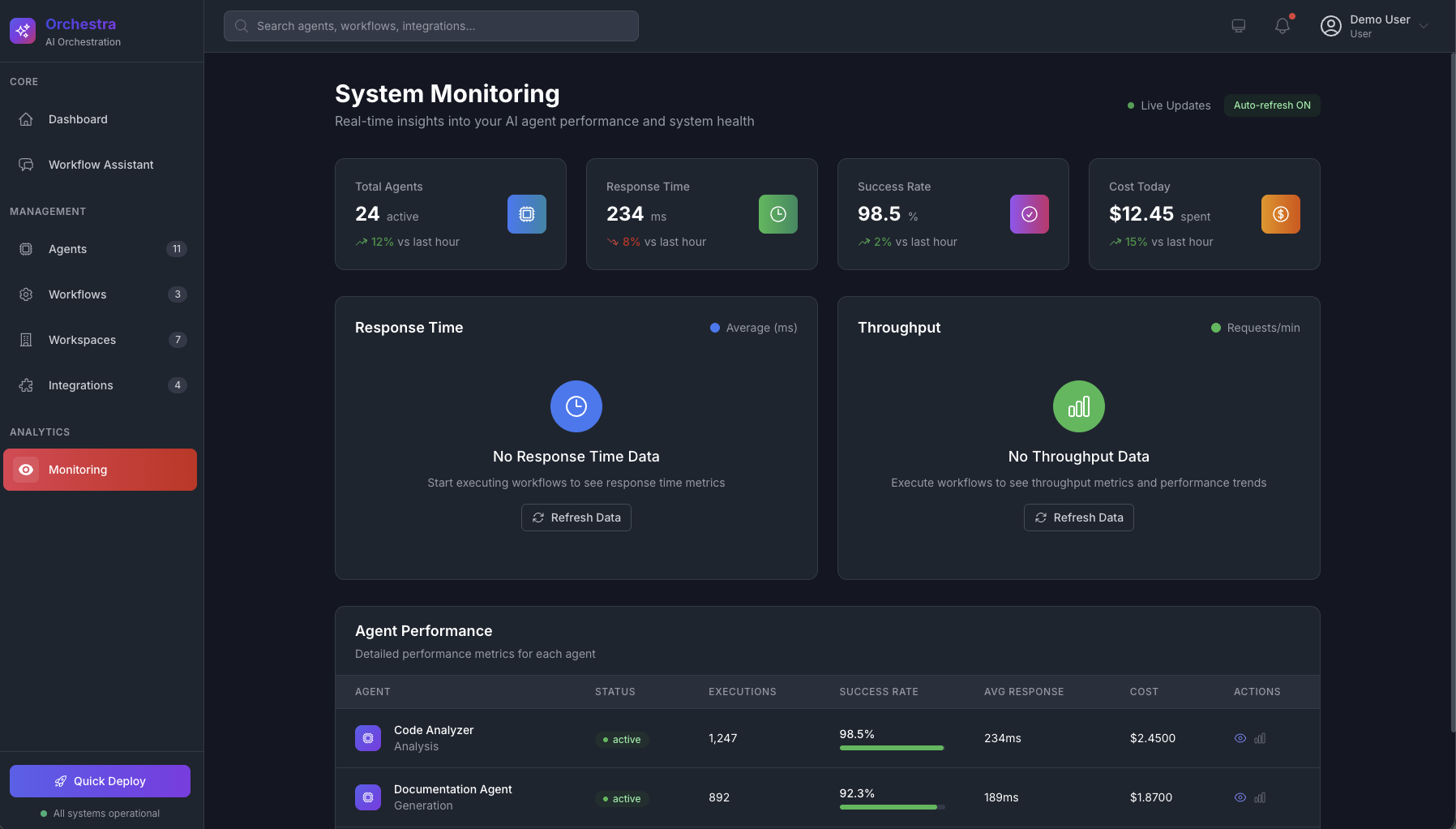Open Documentation Agent stats chart icon
1456x829 pixels.
click(x=1261, y=797)
